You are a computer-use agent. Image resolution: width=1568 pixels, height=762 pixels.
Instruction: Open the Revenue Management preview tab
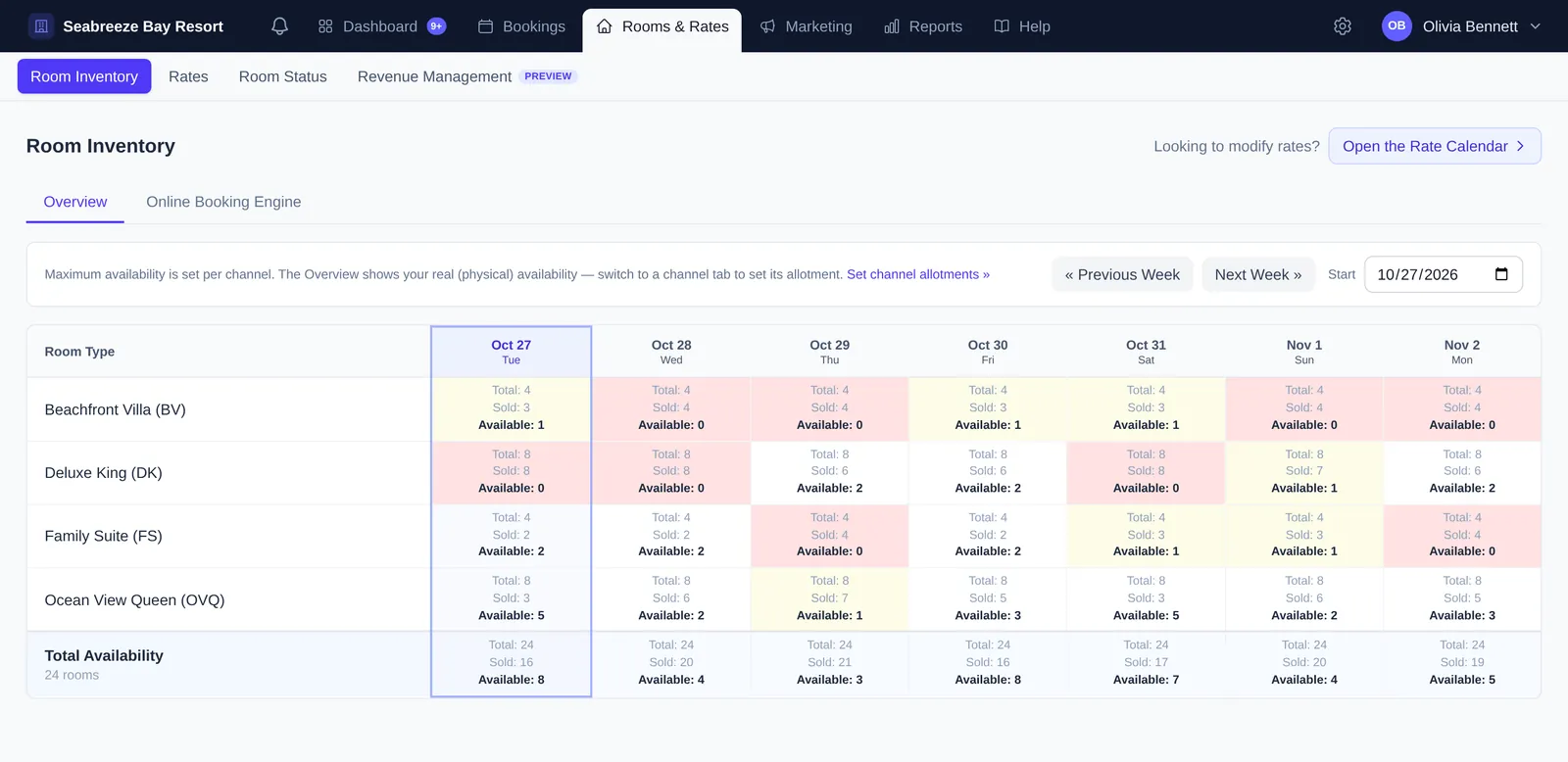(466, 76)
